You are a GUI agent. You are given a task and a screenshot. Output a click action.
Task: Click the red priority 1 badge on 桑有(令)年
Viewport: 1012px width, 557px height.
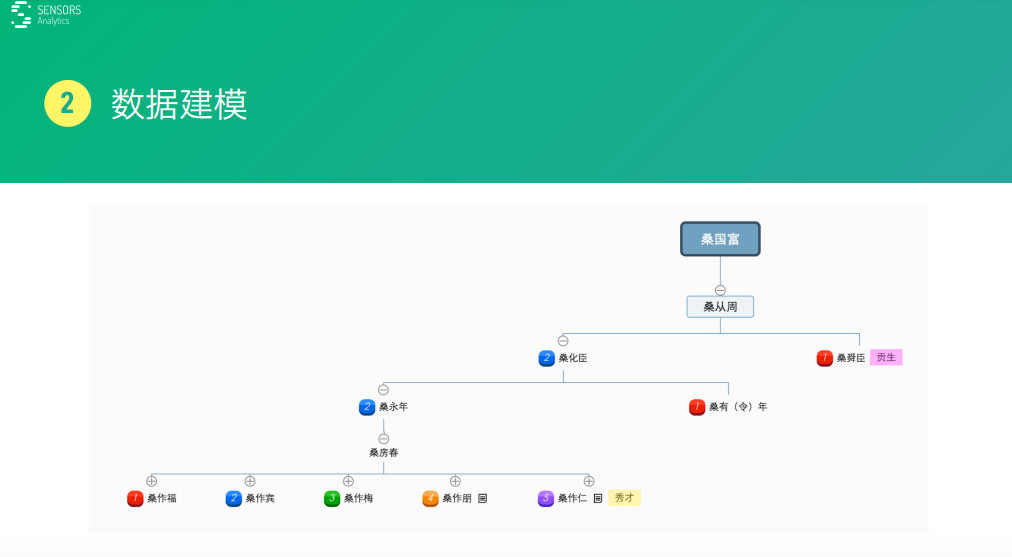(x=697, y=407)
